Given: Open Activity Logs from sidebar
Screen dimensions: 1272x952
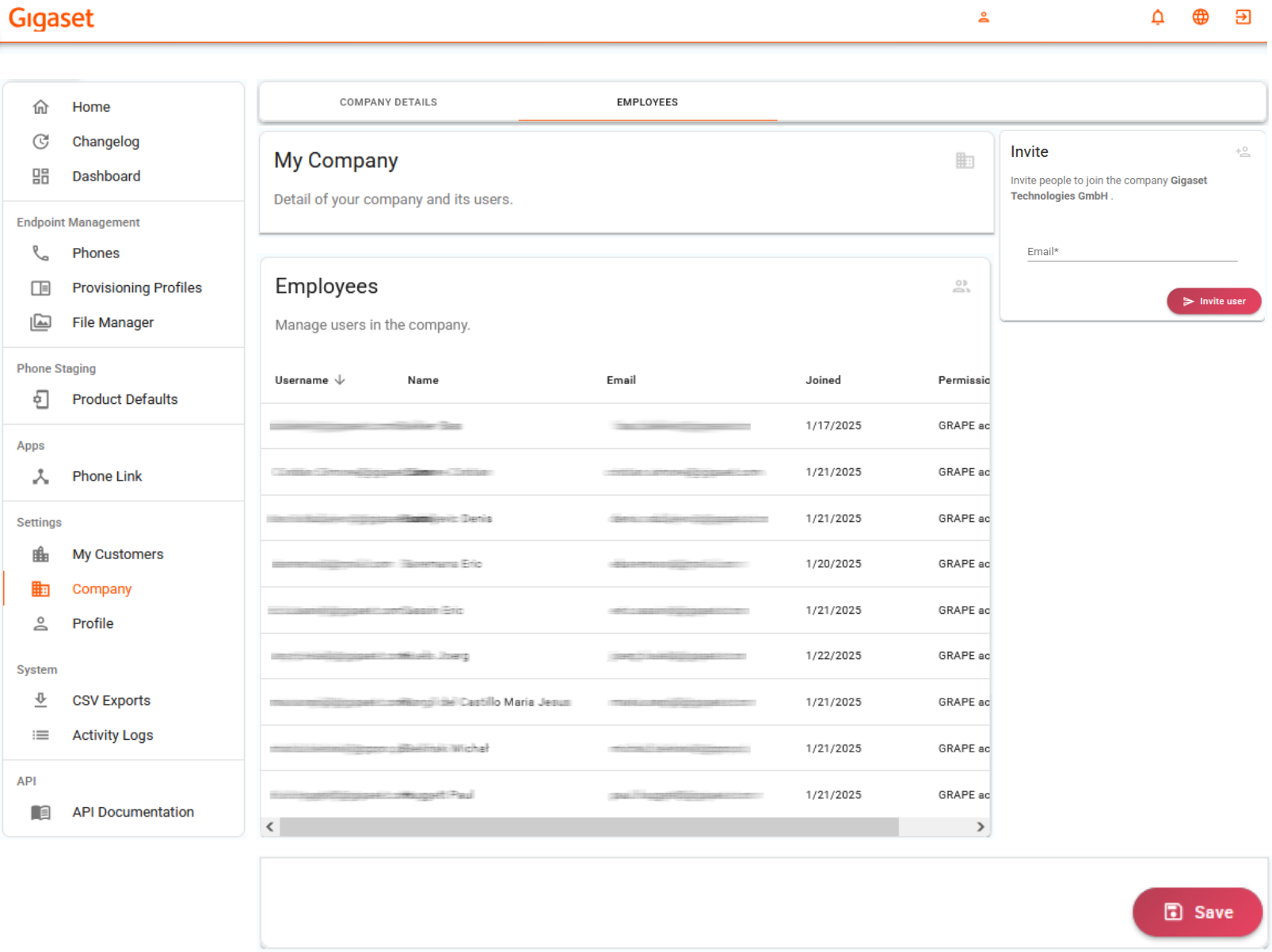Looking at the screenshot, I should click(x=112, y=735).
